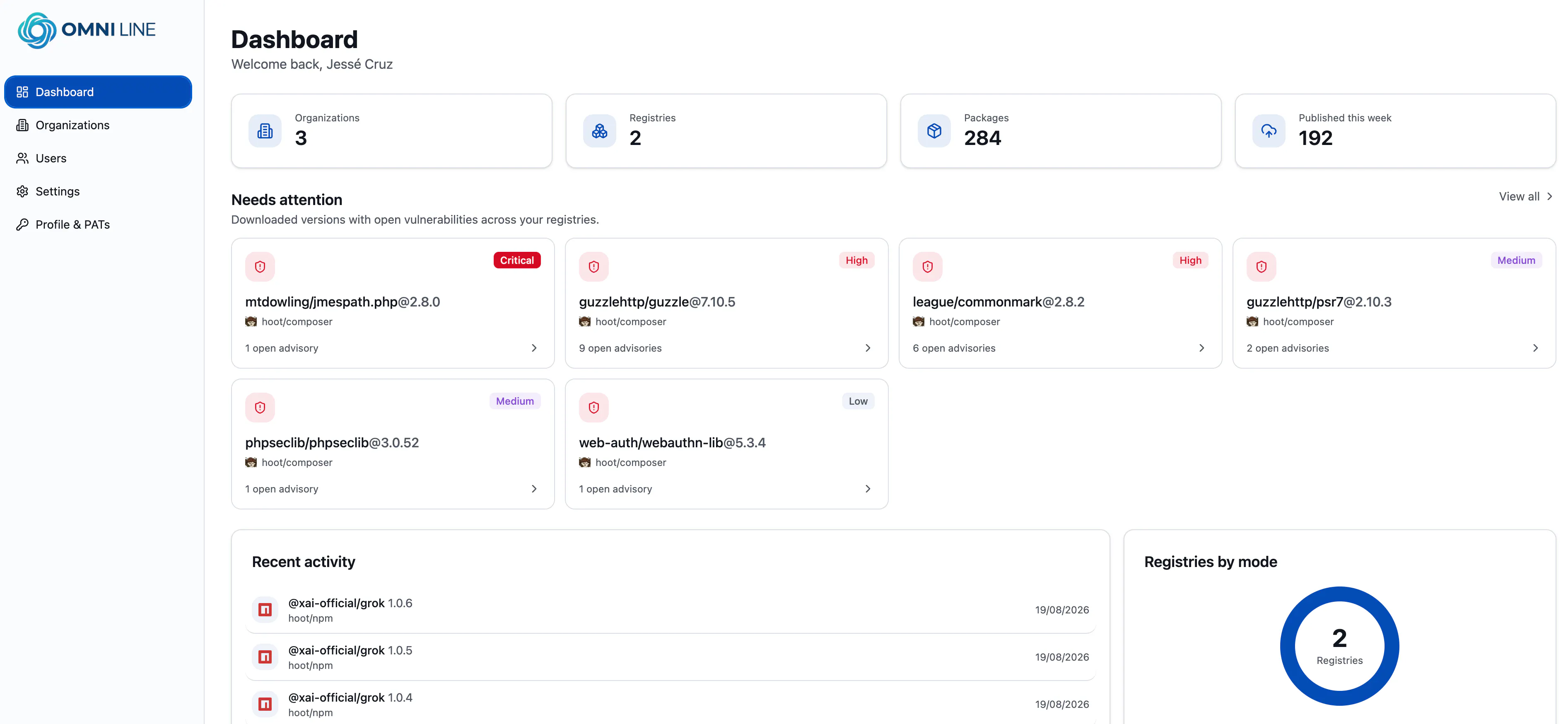The height and width of the screenshot is (724, 1568).
Task: Open chevron next to 6 open advisories
Action: (x=1201, y=348)
